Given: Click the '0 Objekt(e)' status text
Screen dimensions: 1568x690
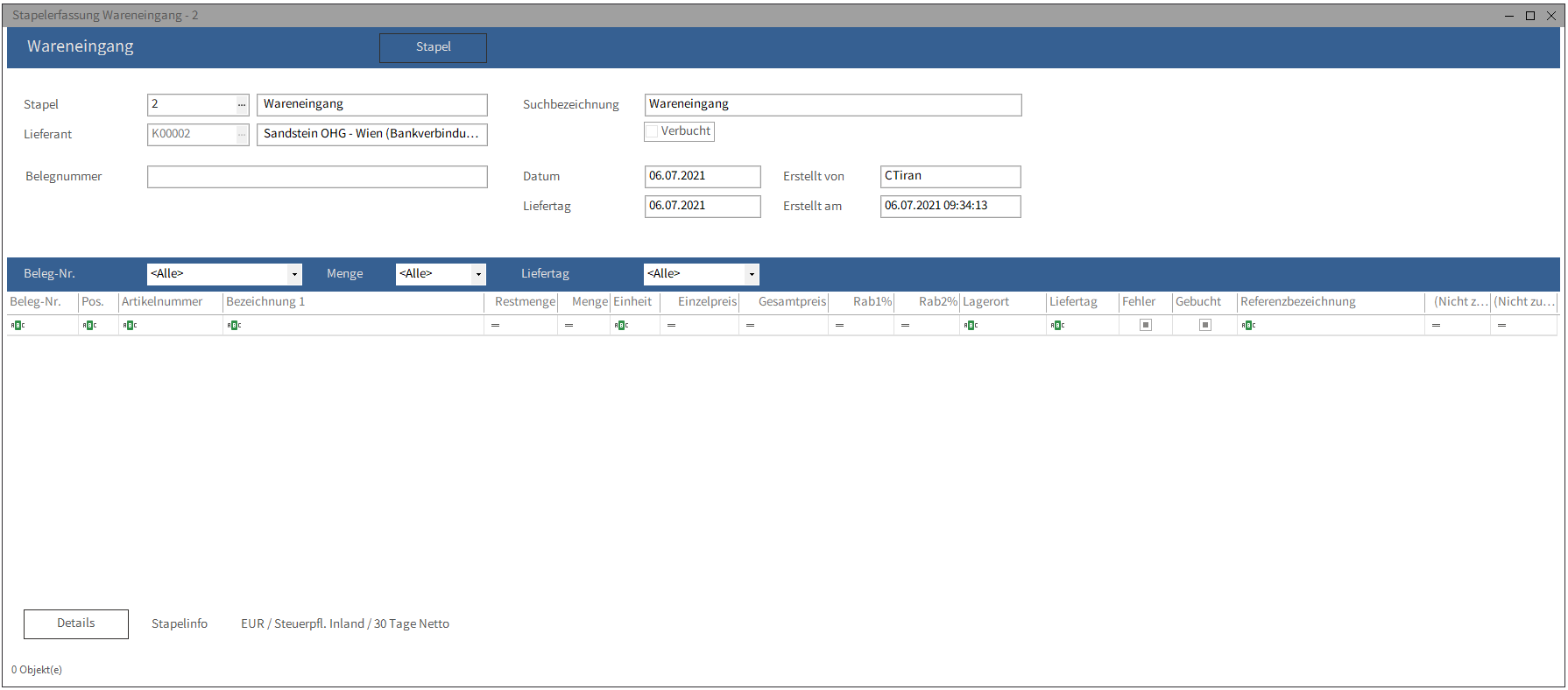Looking at the screenshot, I should coord(37,670).
